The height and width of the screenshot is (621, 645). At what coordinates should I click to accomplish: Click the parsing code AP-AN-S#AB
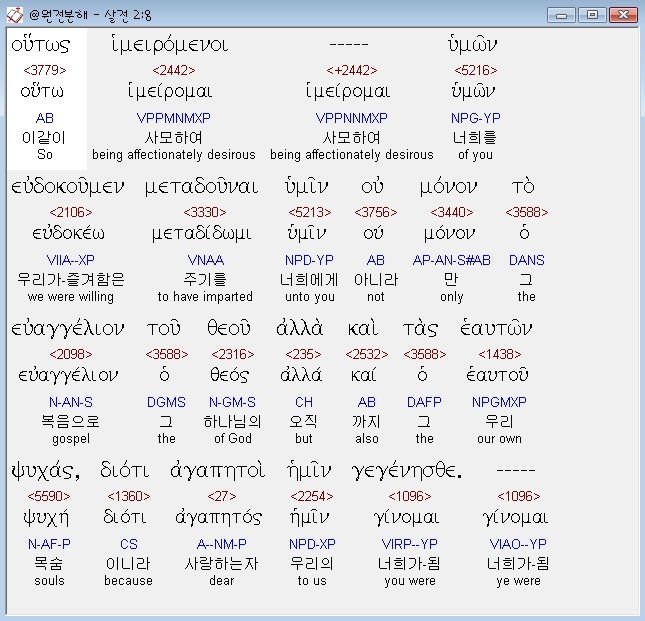click(452, 260)
